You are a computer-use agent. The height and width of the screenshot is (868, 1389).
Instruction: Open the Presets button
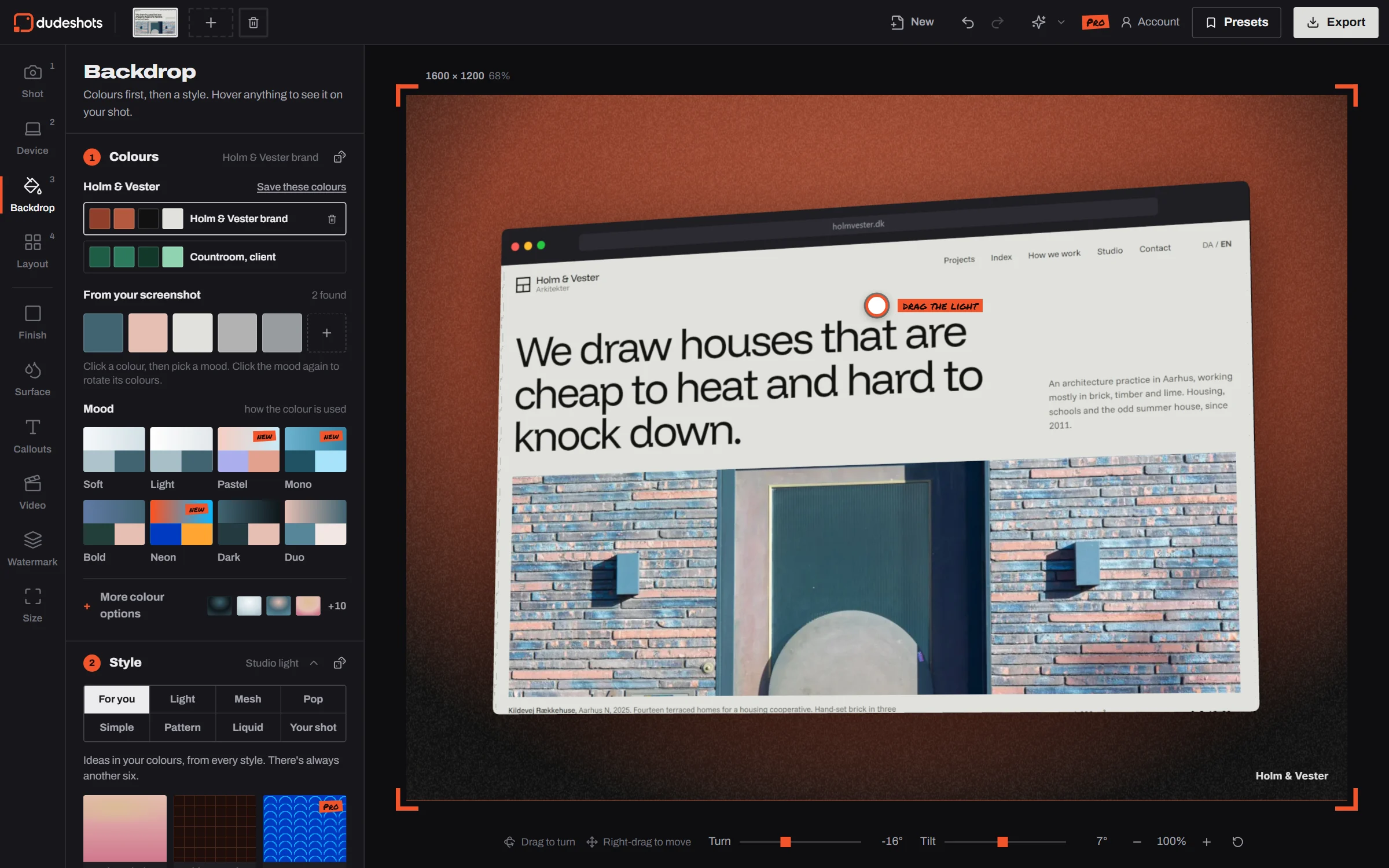pos(1236,23)
